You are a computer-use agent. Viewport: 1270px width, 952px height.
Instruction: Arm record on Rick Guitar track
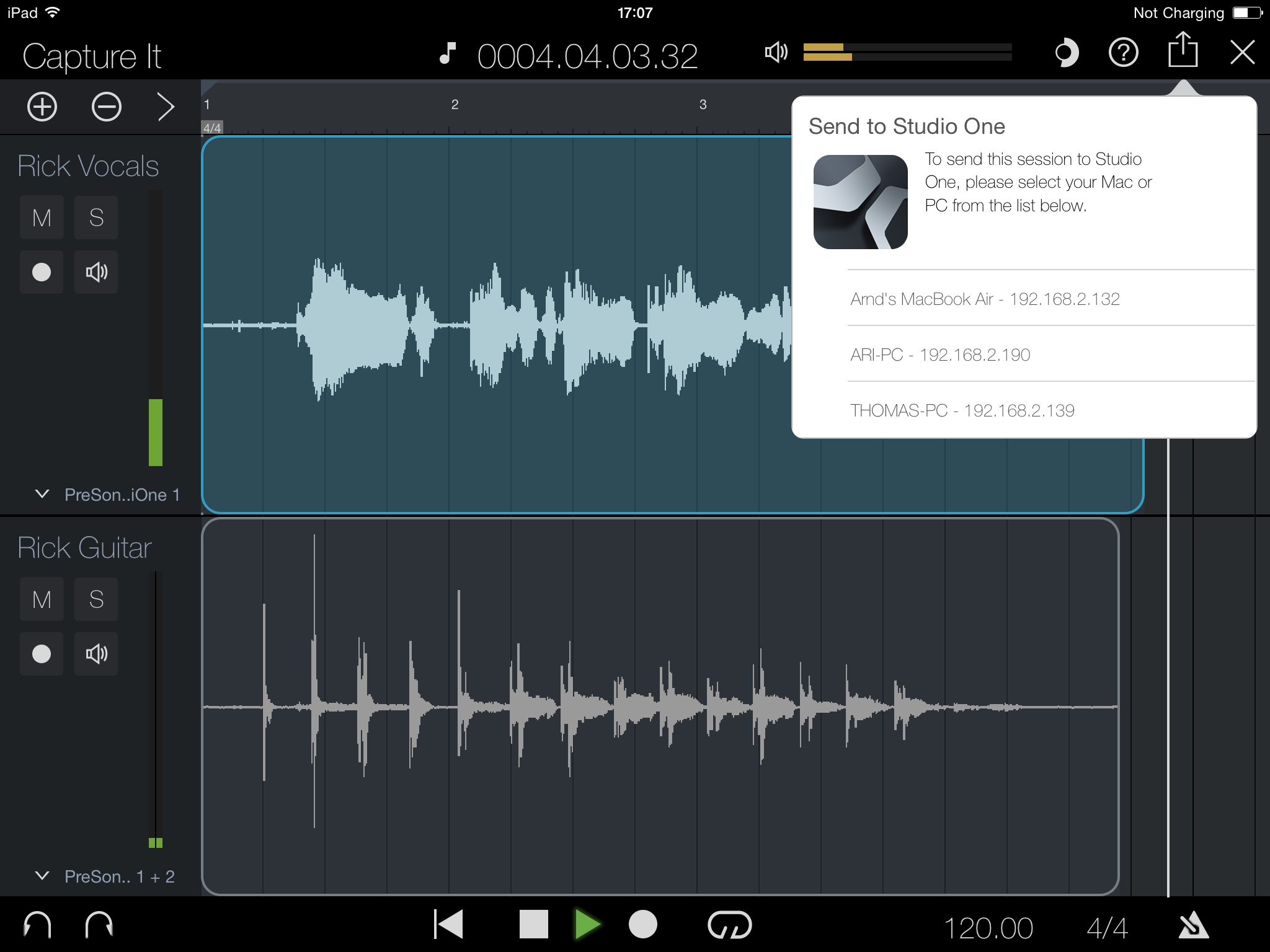click(x=42, y=654)
